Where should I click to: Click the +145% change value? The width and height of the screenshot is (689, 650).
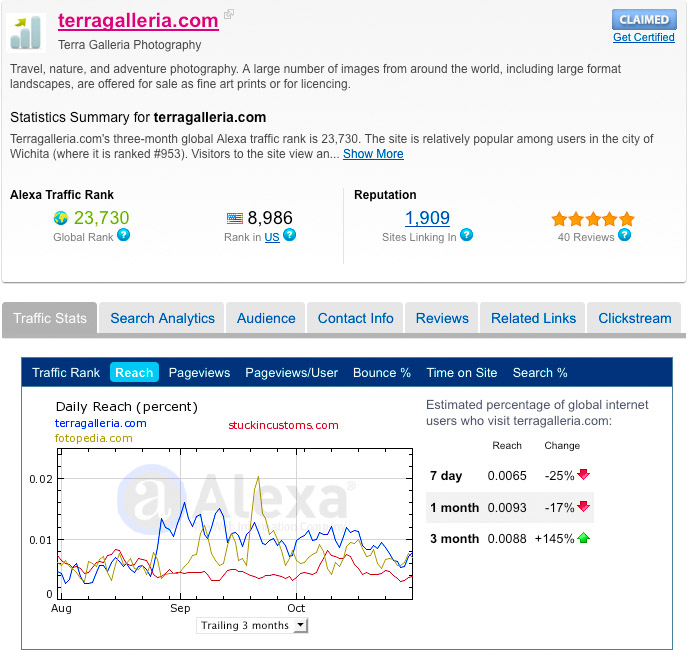555,539
